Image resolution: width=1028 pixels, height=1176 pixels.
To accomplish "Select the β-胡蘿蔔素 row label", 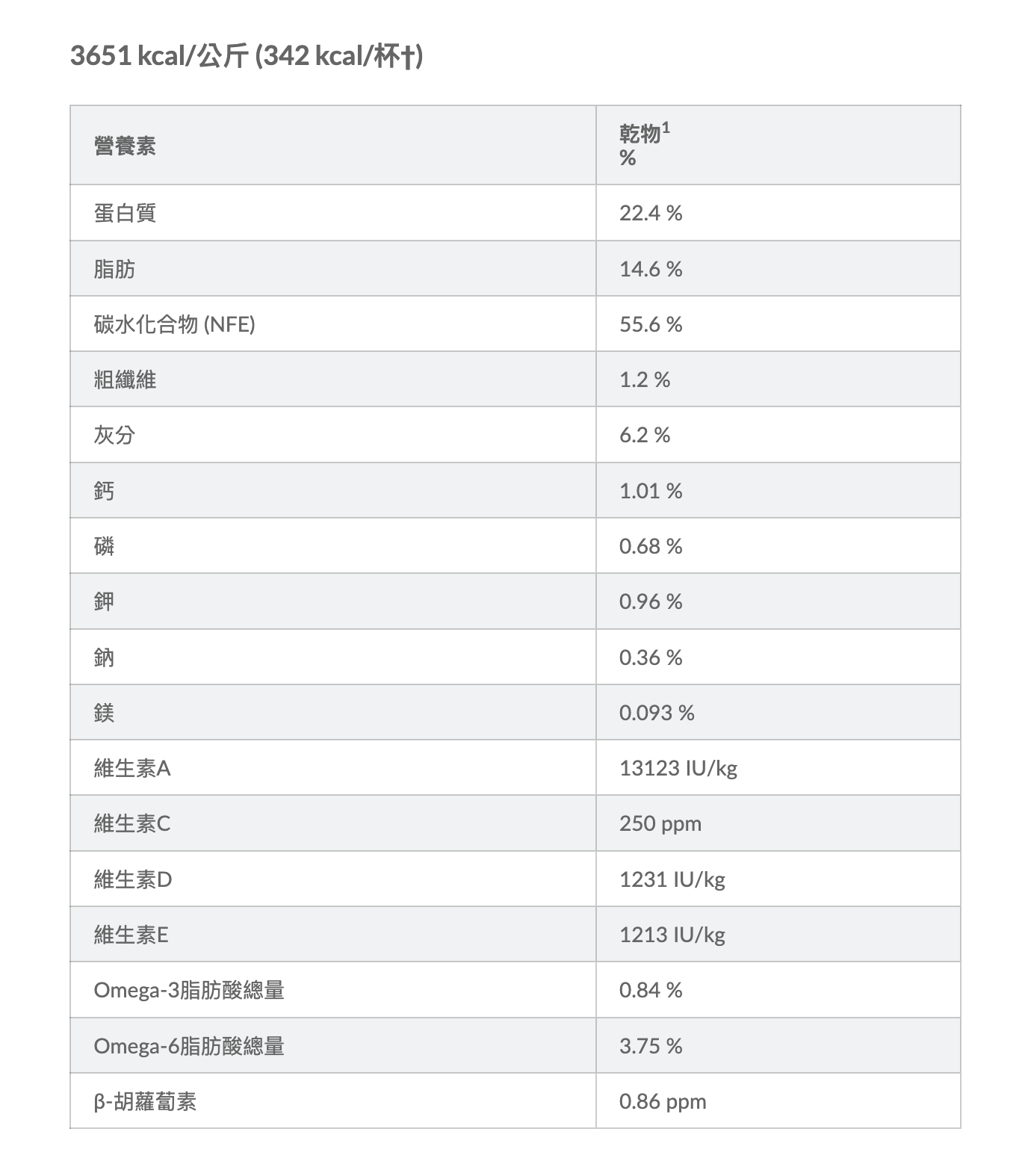I will click(x=145, y=1101).
